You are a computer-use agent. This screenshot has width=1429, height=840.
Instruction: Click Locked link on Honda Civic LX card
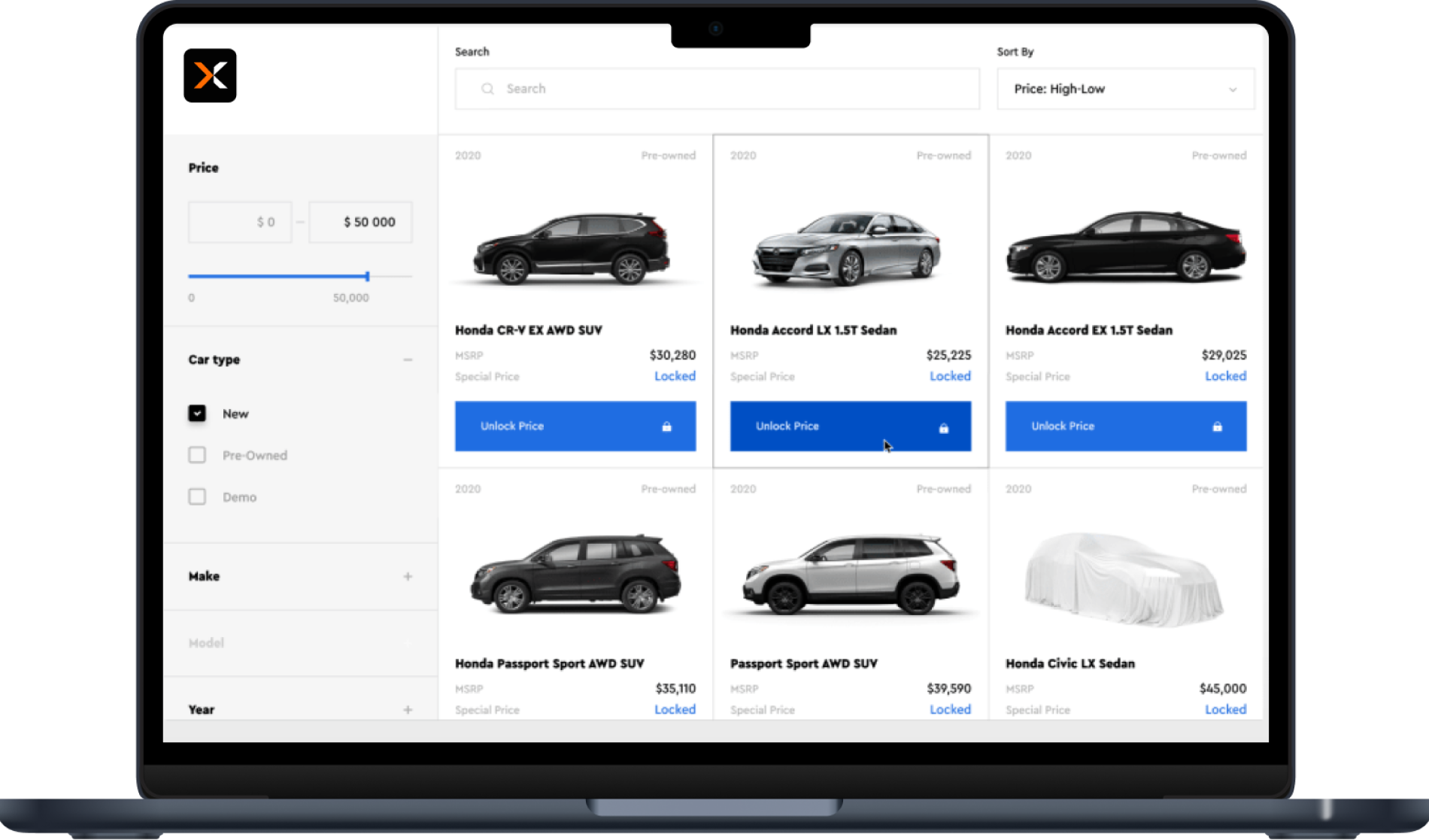(1225, 709)
